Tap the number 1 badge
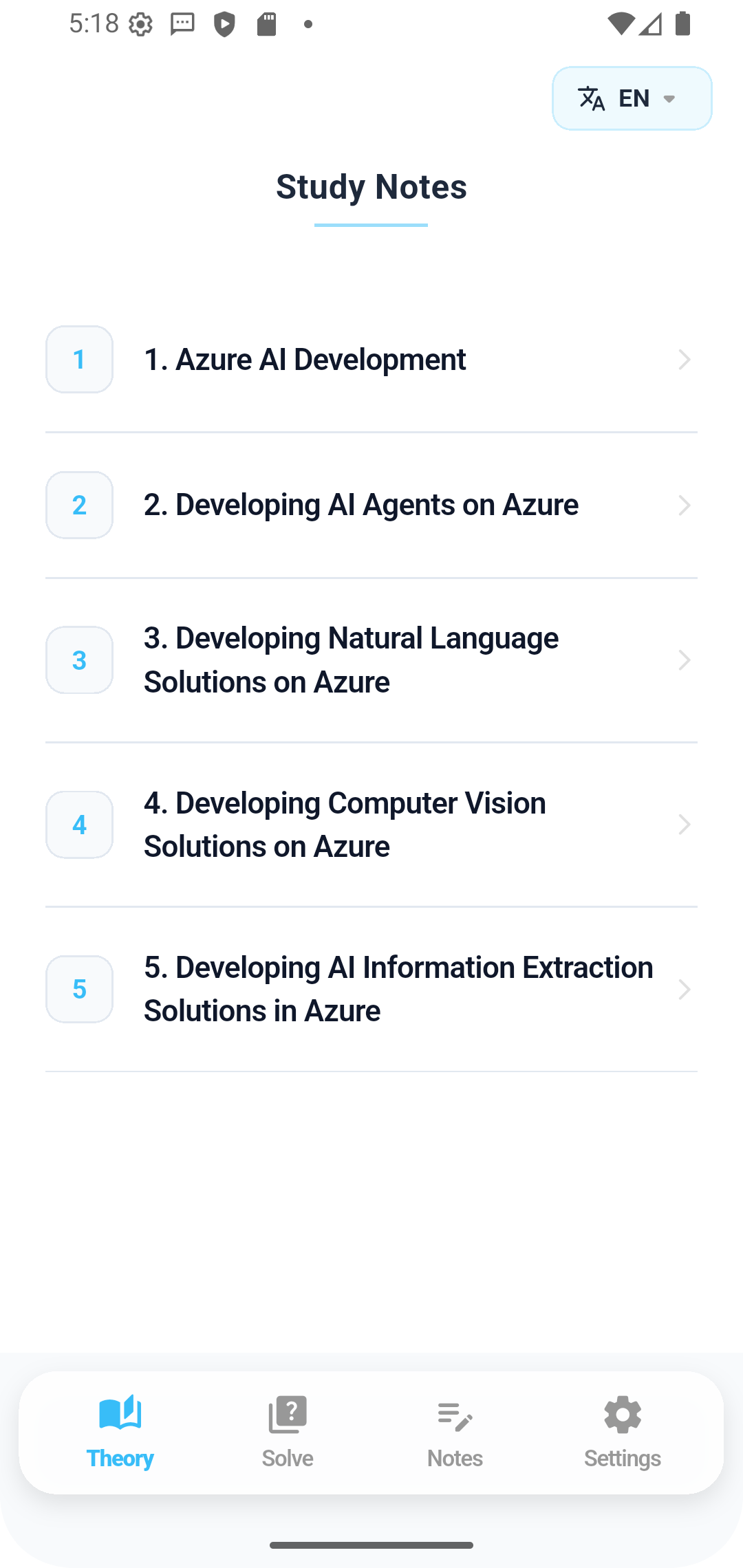Image resolution: width=743 pixels, height=1568 pixels. click(80, 360)
